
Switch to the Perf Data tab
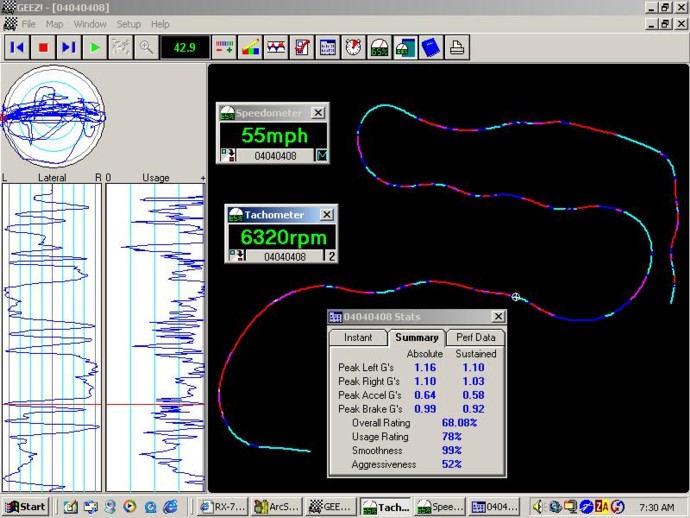click(475, 338)
